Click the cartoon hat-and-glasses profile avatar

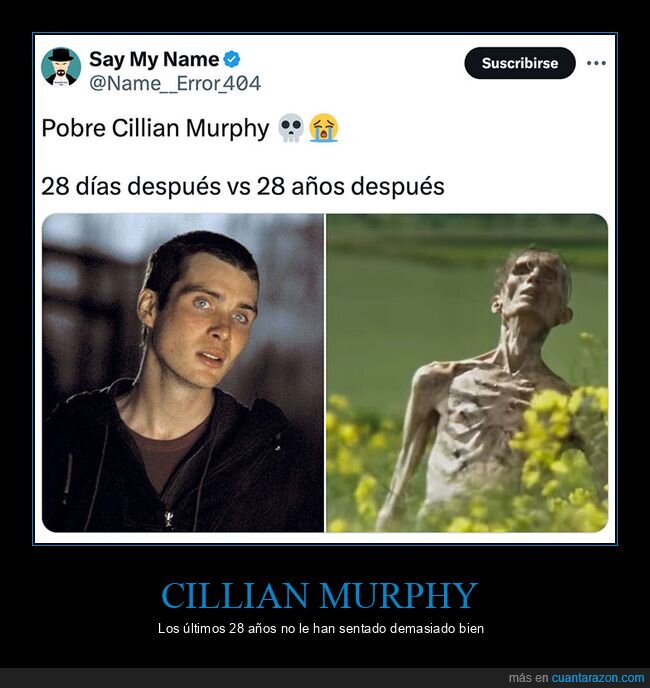(61, 67)
